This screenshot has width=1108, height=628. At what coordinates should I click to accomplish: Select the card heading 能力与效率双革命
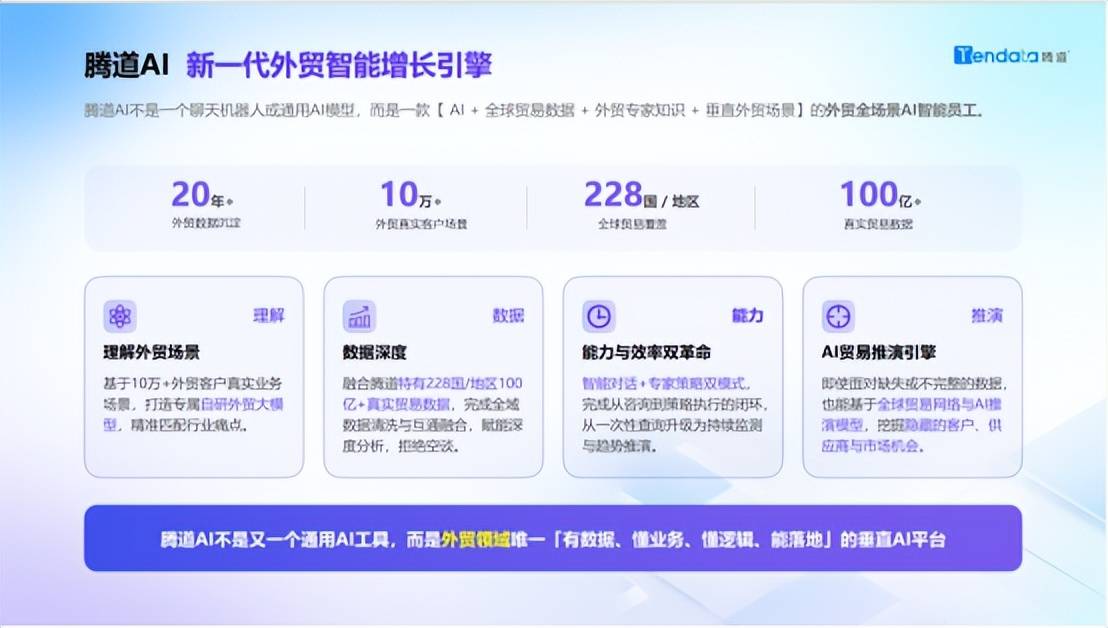pyautogui.click(x=647, y=352)
